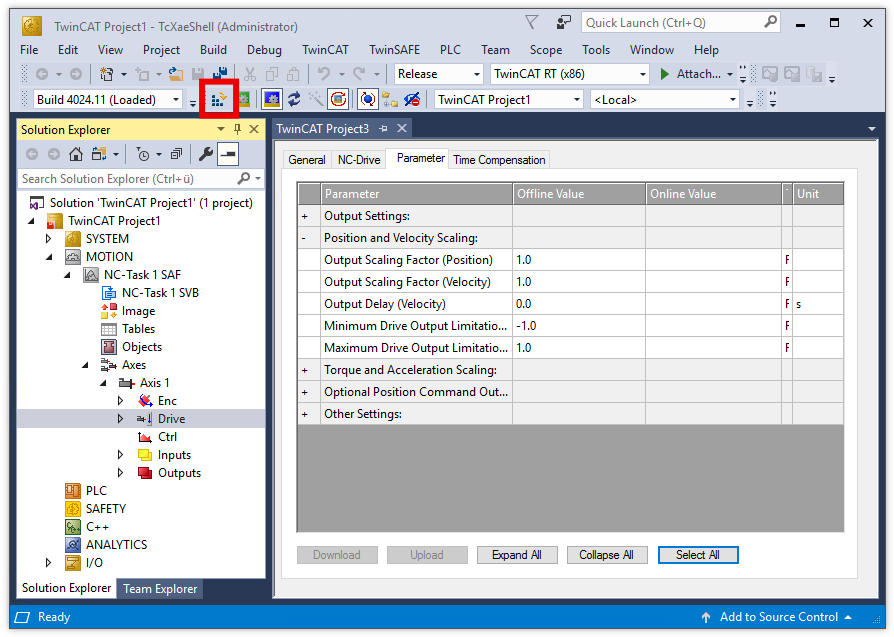The image size is (894, 637).
Task: Toggle Preview Selected Items in Solution Explorer
Action: (228, 154)
